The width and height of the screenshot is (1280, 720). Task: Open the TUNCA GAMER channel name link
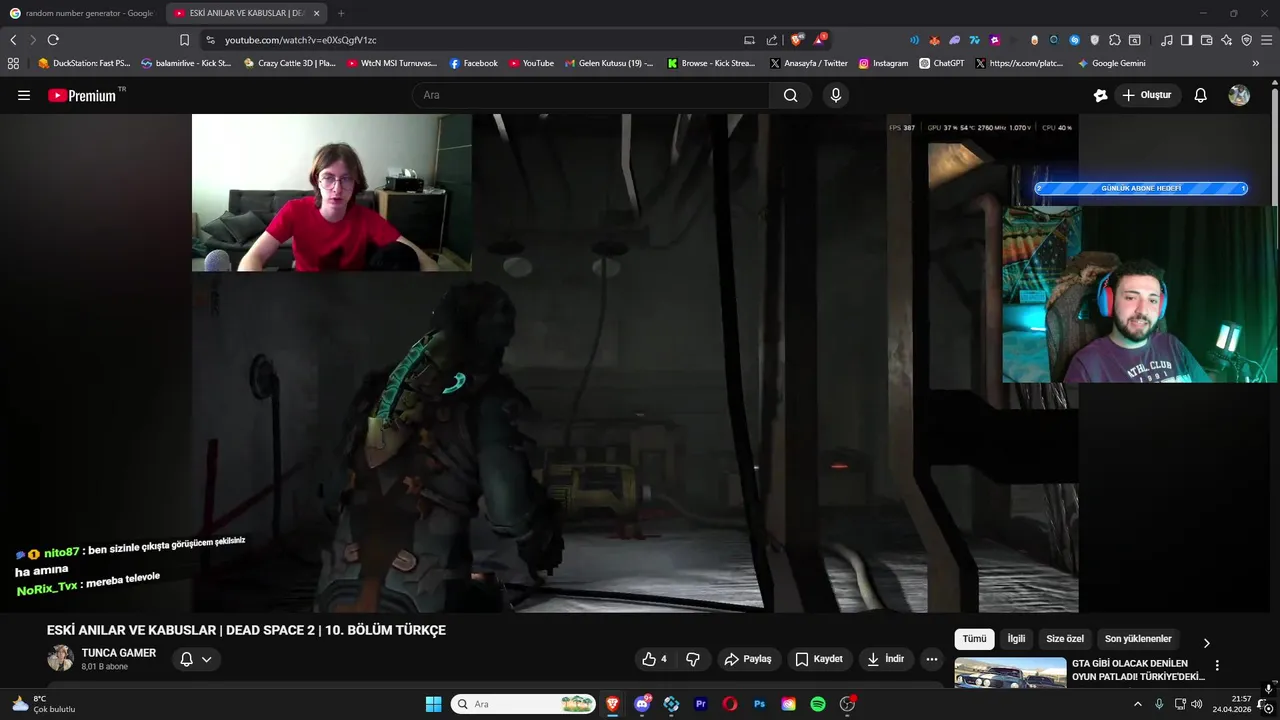click(x=119, y=653)
